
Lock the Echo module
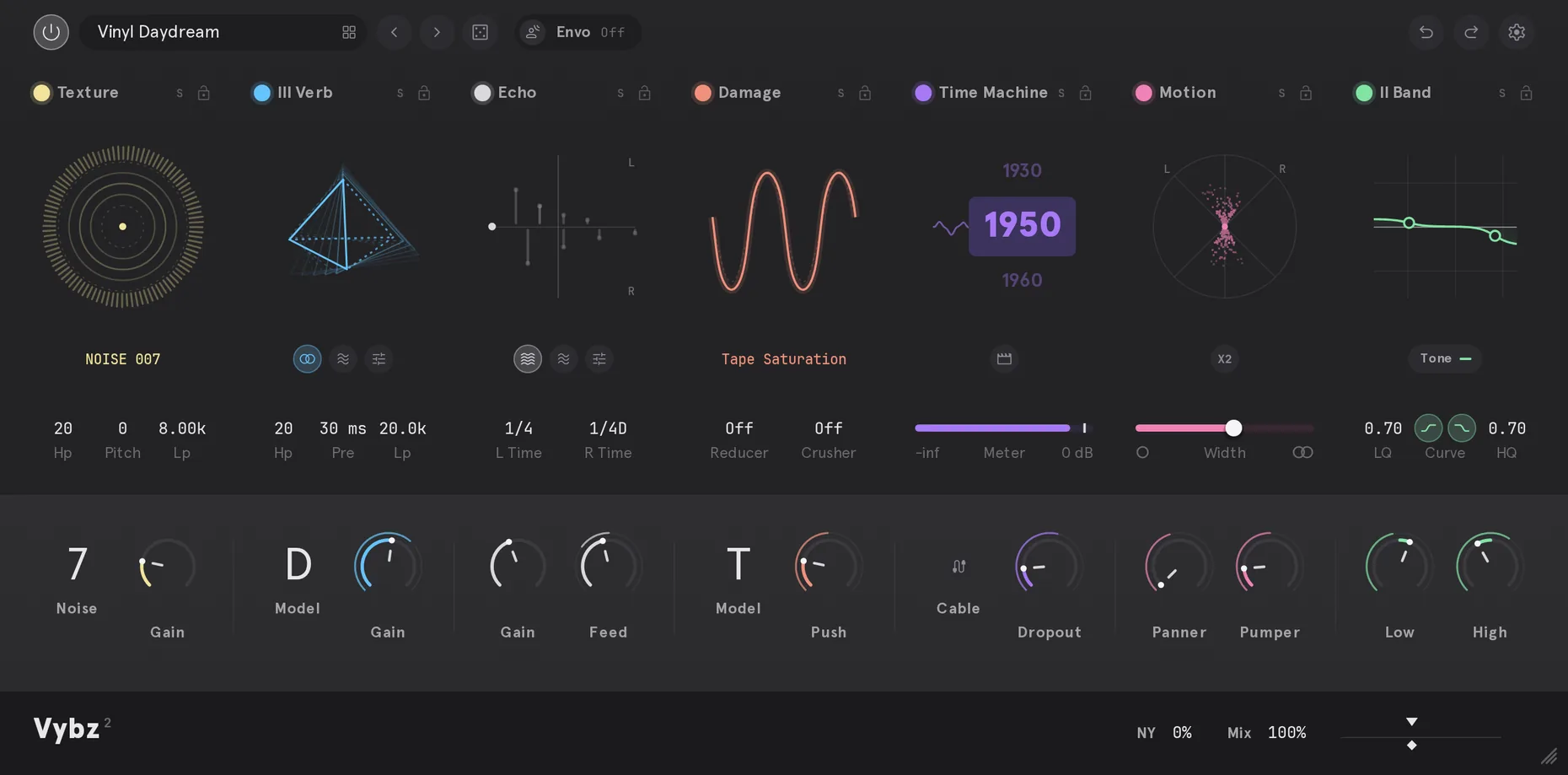click(x=644, y=93)
